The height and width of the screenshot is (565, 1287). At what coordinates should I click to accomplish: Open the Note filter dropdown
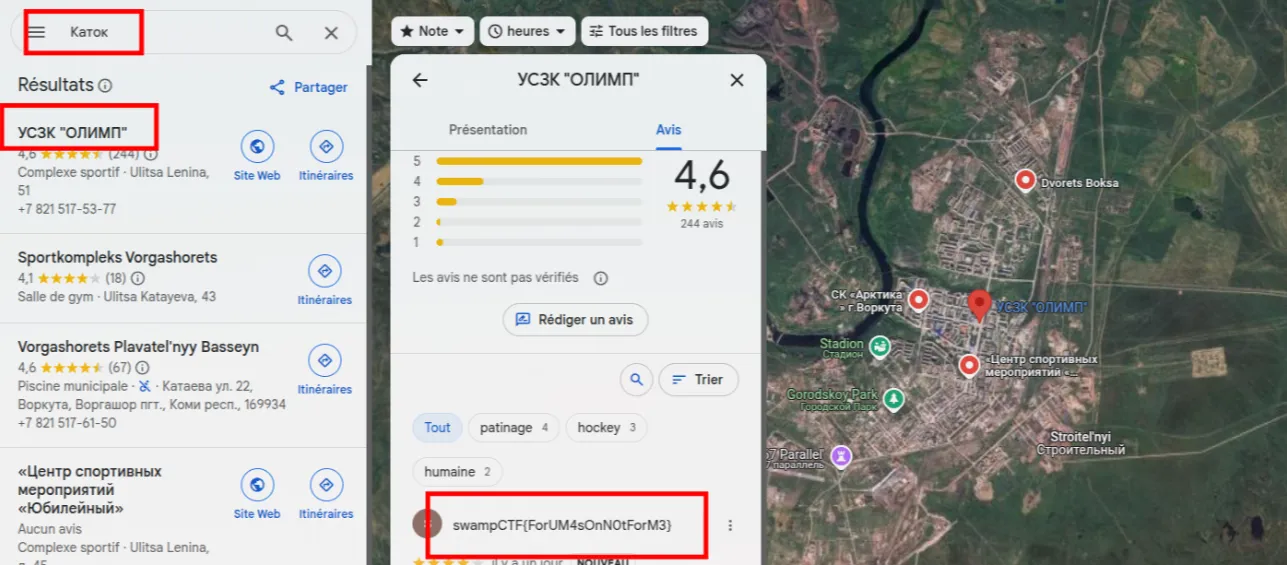pos(433,31)
